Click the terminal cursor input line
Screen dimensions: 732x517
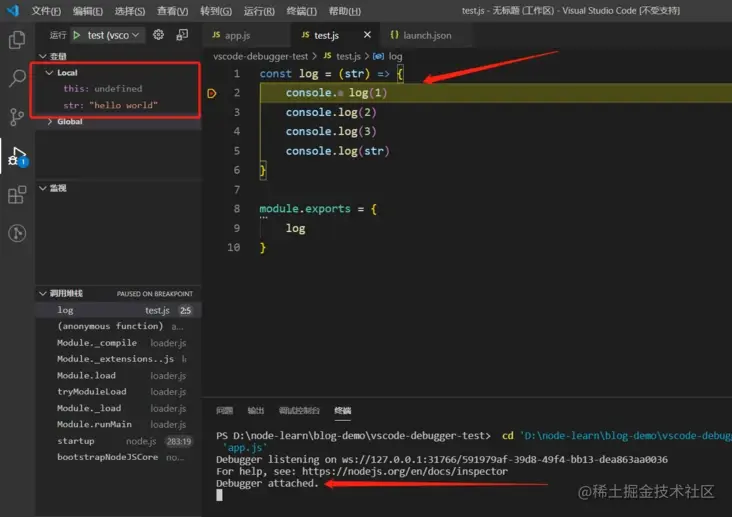(219, 496)
